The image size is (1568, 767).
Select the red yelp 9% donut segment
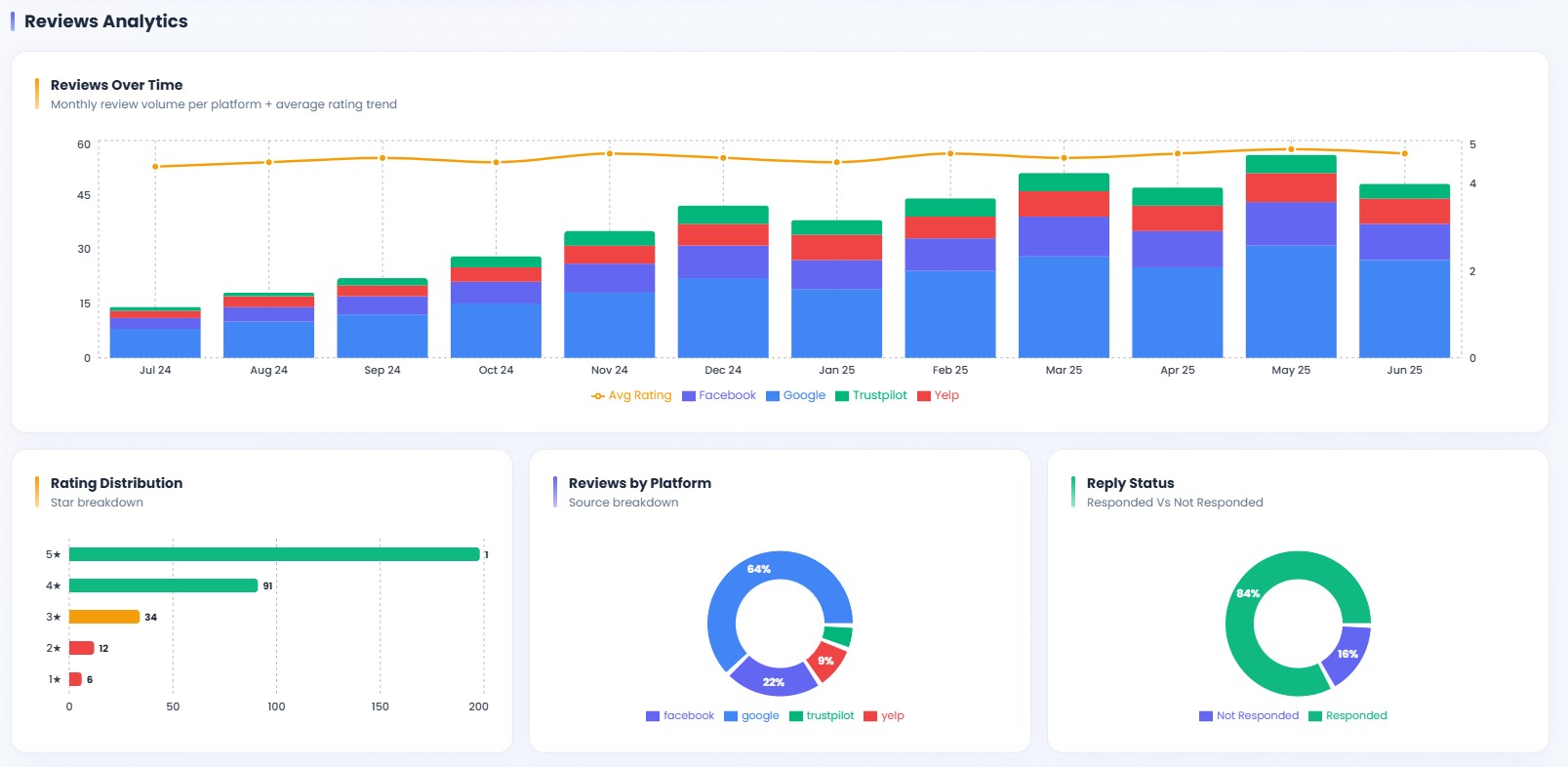827,661
